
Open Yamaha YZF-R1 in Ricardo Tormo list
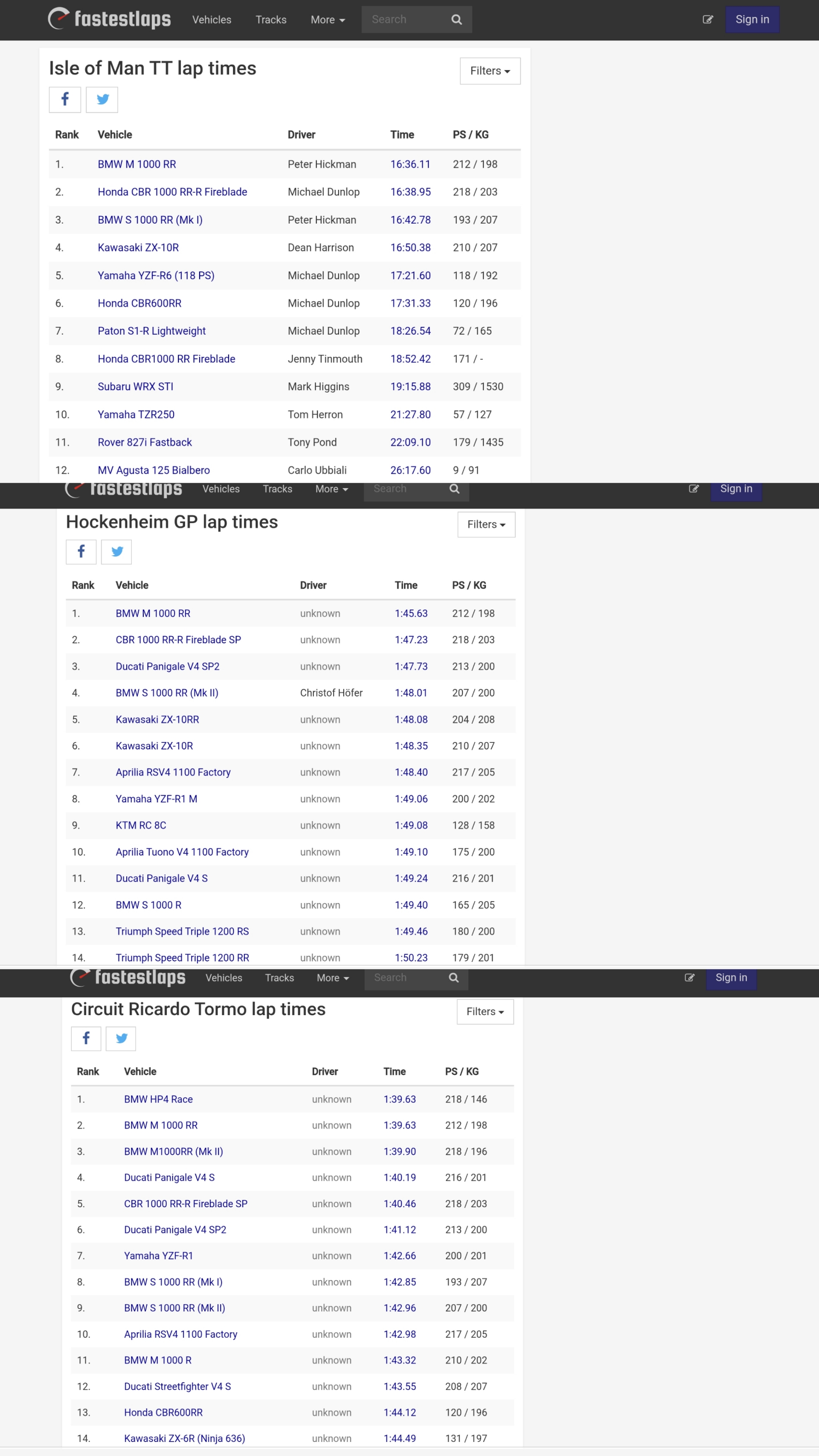pos(159,1256)
